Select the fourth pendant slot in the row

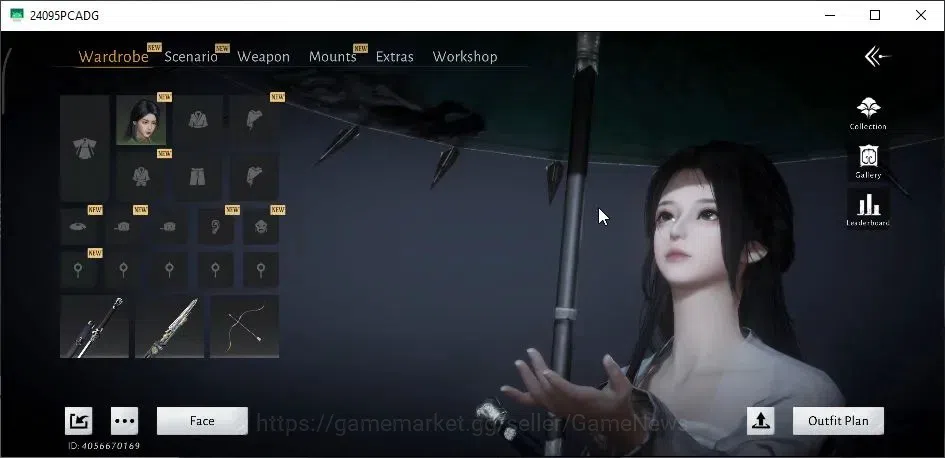tap(215, 269)
